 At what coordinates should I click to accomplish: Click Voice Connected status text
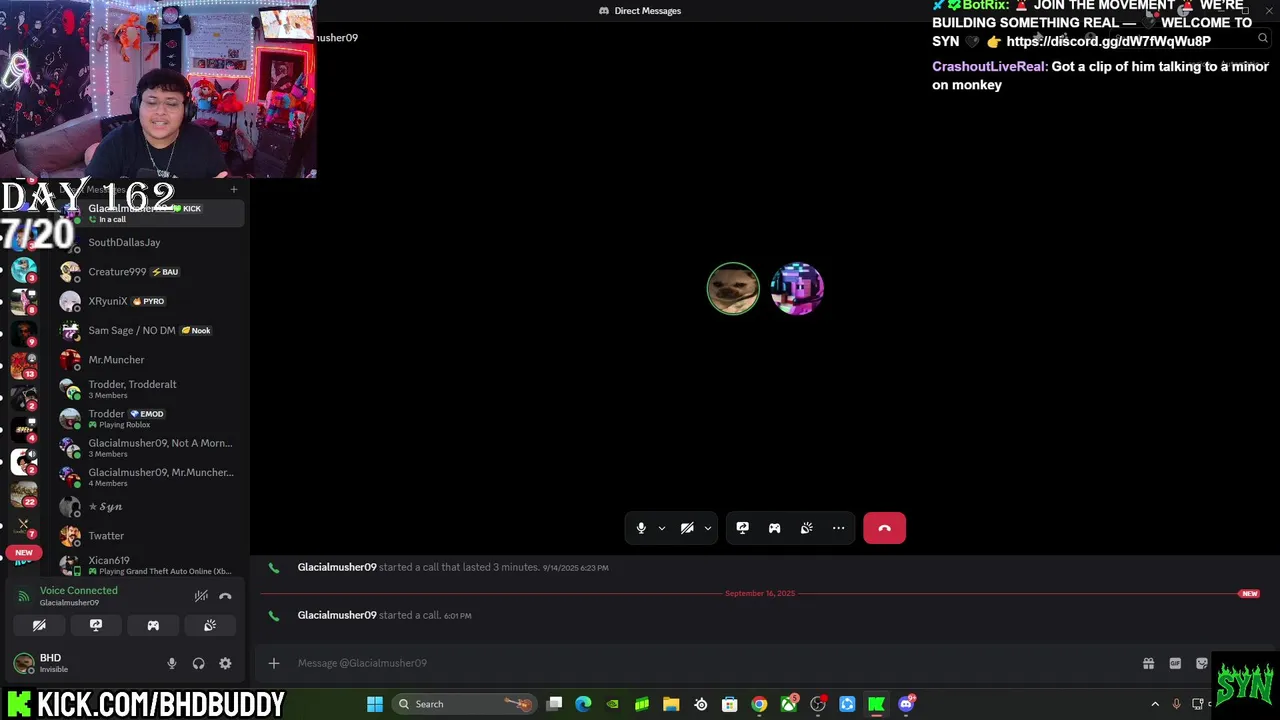(78, 590)
